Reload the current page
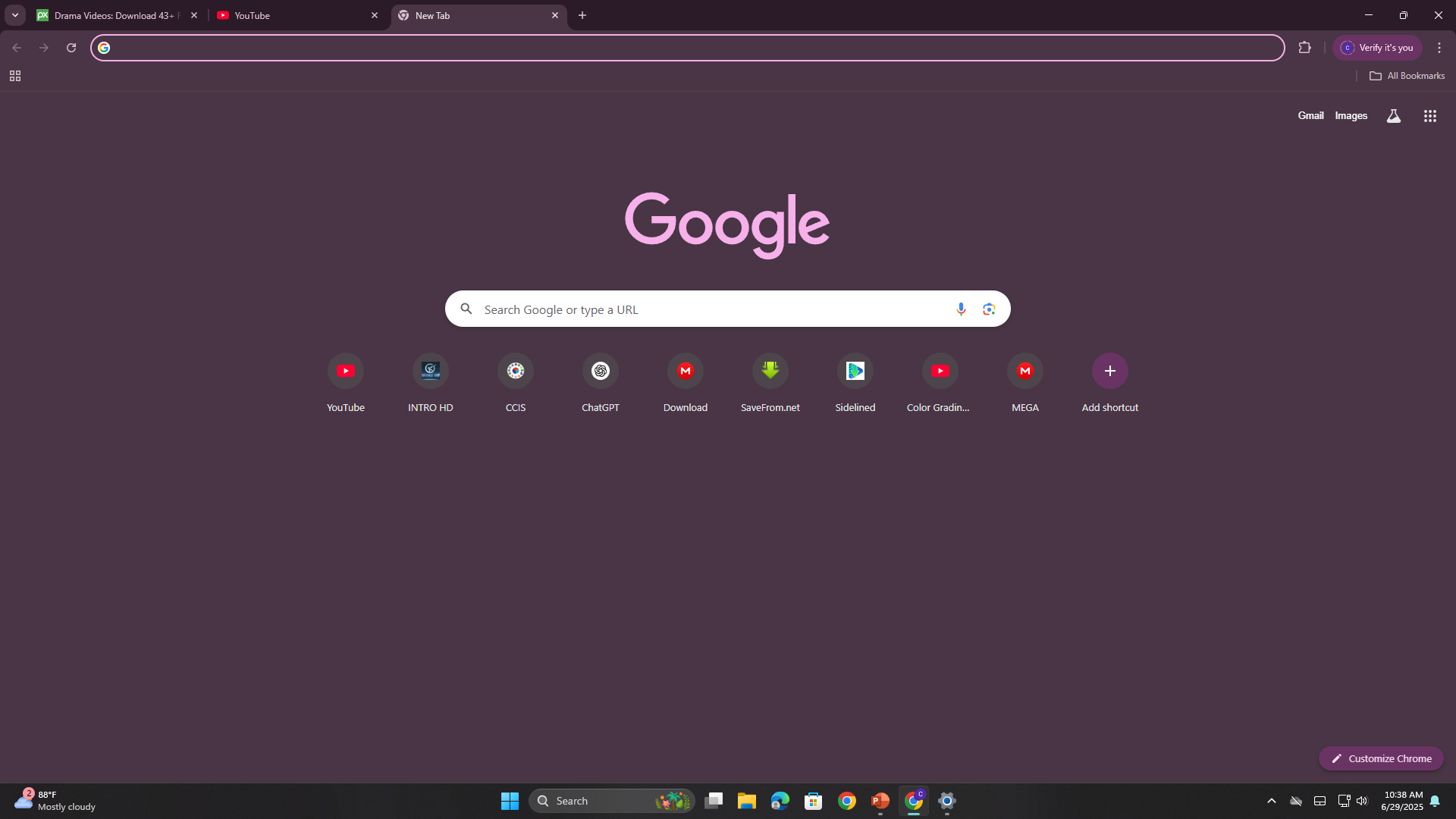Image resolution: width=1456 pixels, height=819 pixels. [71, 48]
